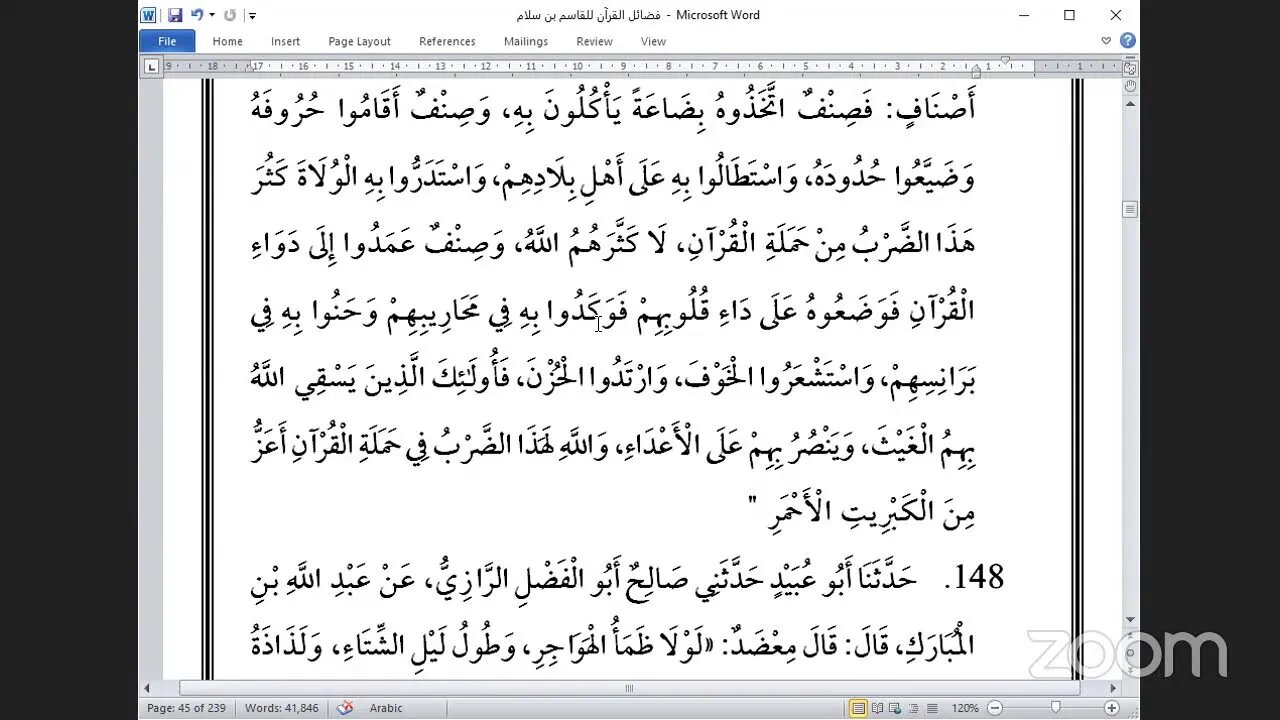Screen dimensions: 1280x720
Task: Click the Arabic language indicator
Action: tap(386, 708)
